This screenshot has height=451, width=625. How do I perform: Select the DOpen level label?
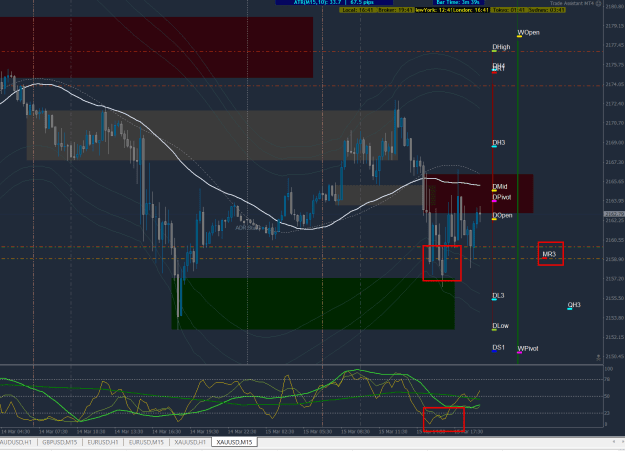pyautogui.click(x=502, y=216)
